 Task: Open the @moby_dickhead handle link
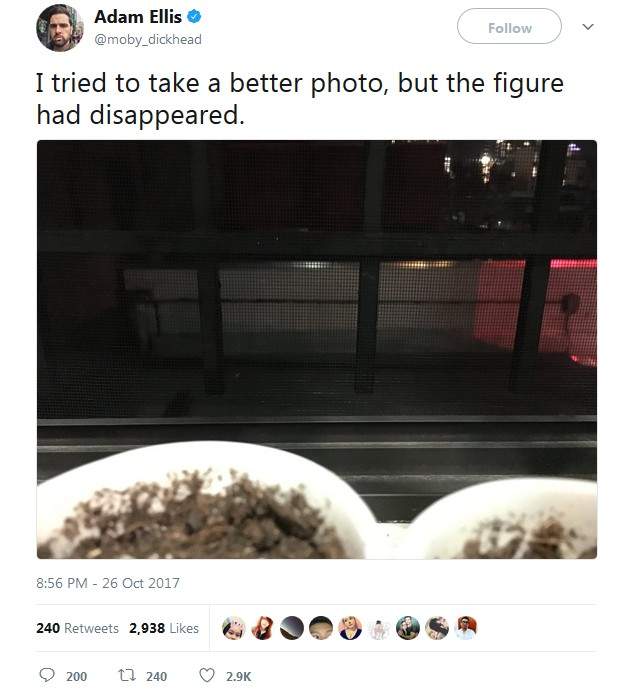click(148, 40)
